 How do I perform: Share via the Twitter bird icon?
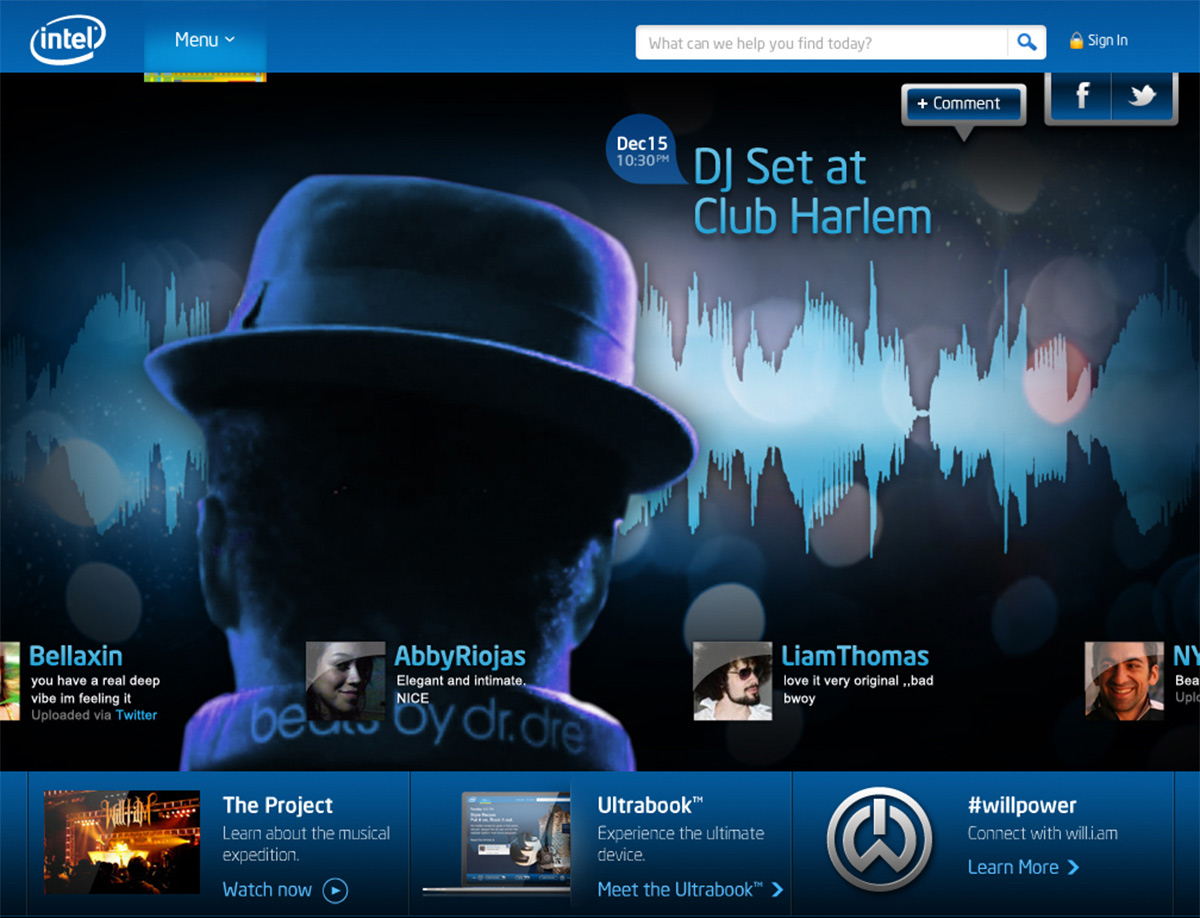click(x=1143, y=97)
